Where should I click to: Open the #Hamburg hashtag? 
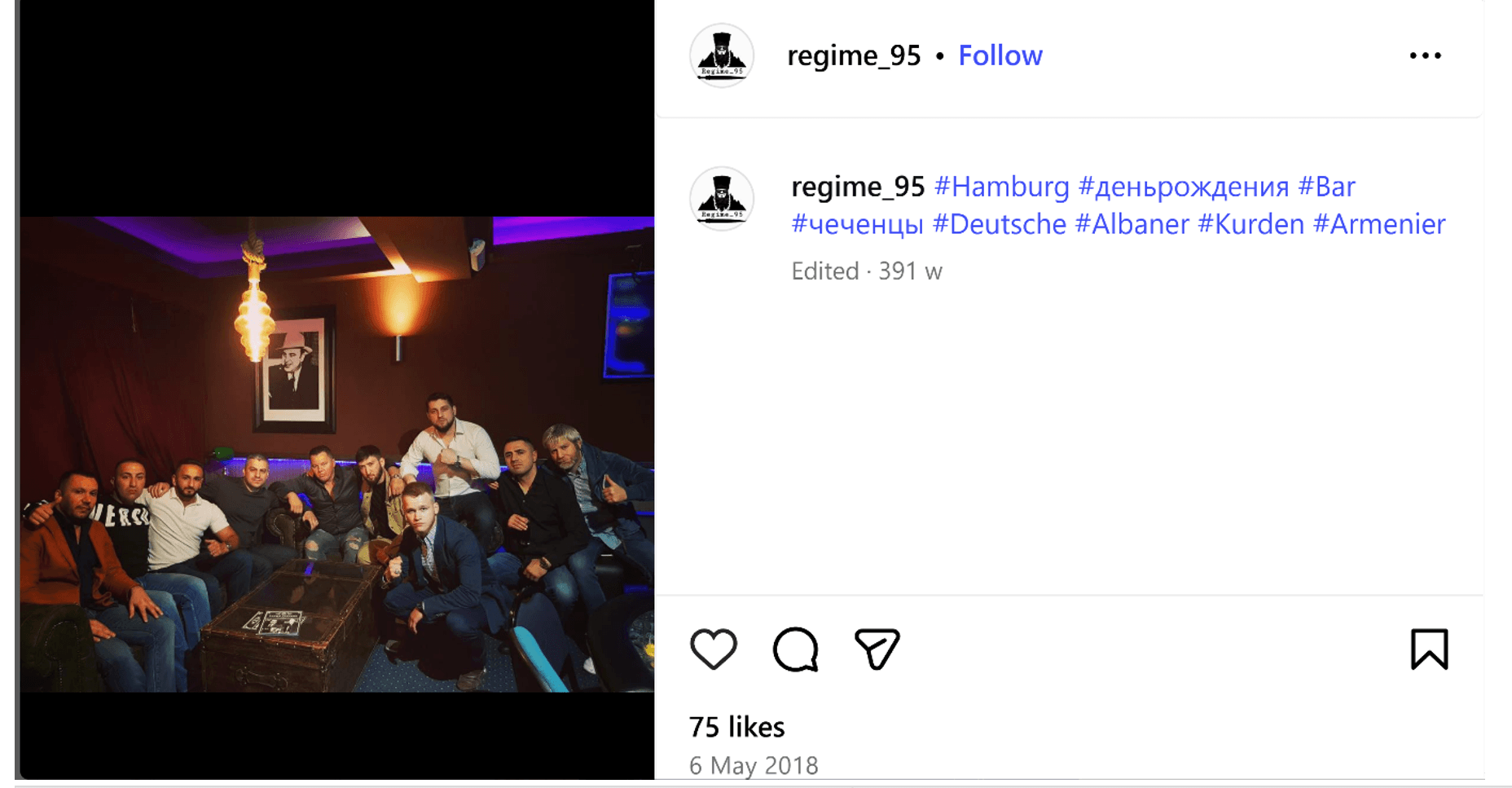pyautogui.click(x=1001, y=187)
